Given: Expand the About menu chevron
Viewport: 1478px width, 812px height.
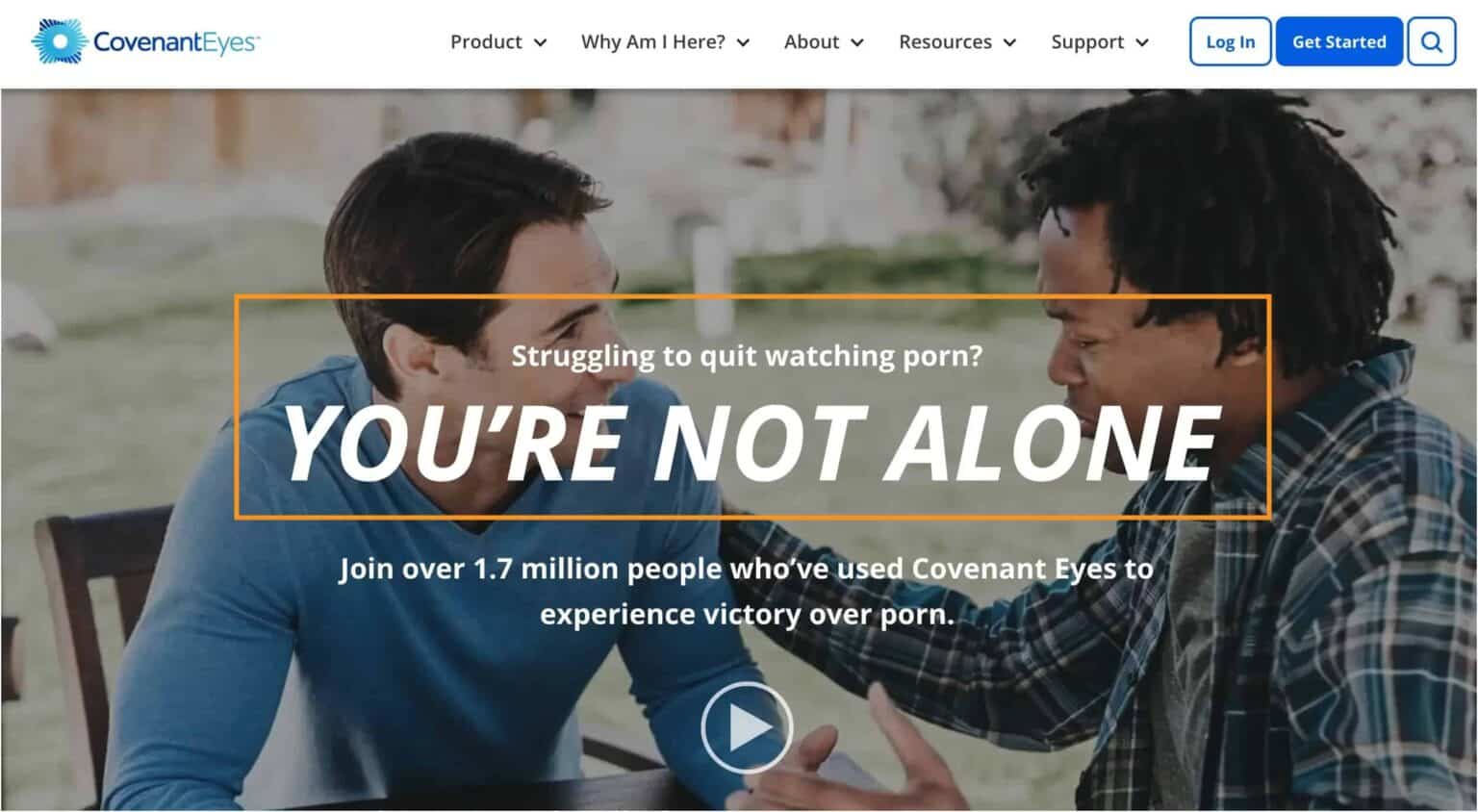Looking at the screenshot, I should pyautogui.click(x=857, y=42).
